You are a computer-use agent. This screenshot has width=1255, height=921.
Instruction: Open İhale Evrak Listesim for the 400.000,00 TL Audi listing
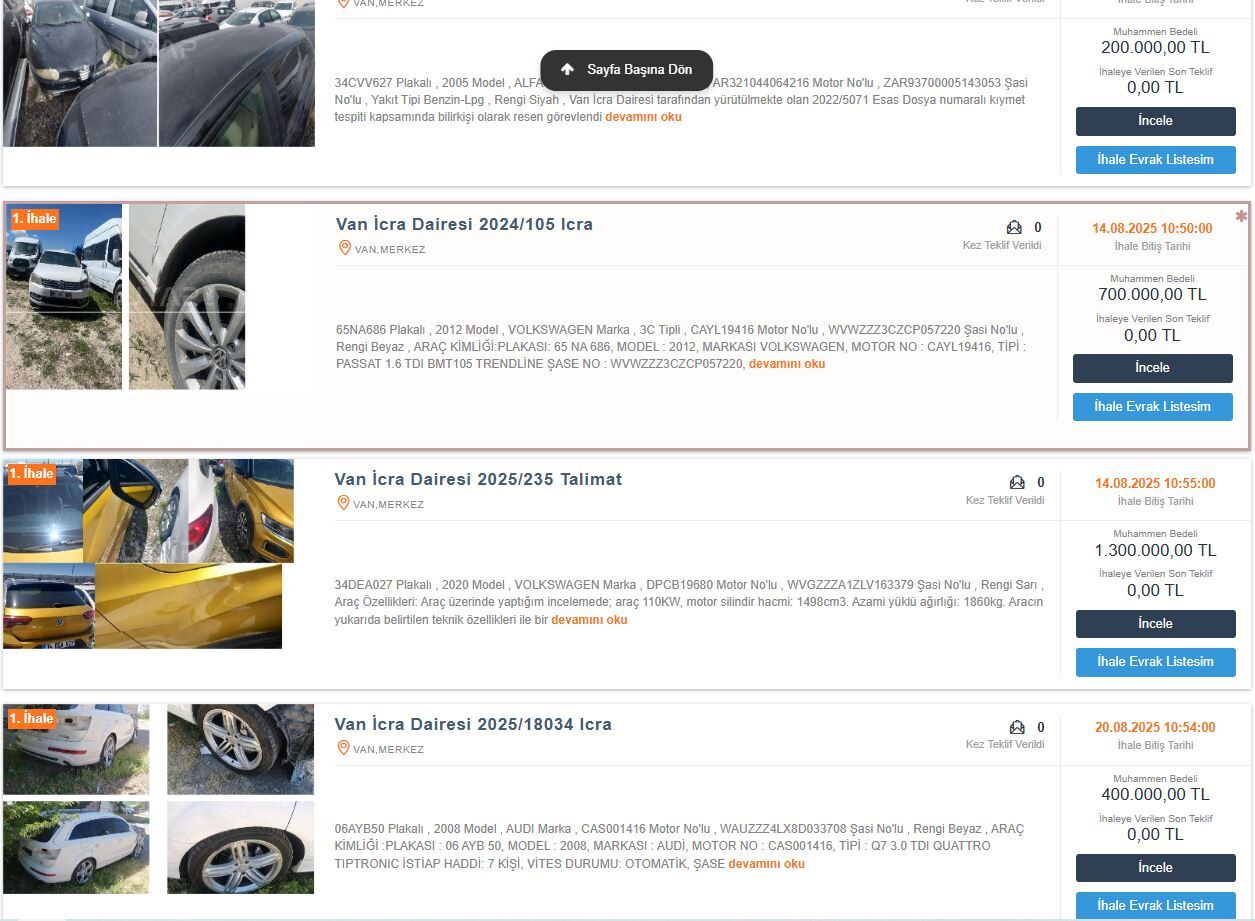[x=1155, y=906]
